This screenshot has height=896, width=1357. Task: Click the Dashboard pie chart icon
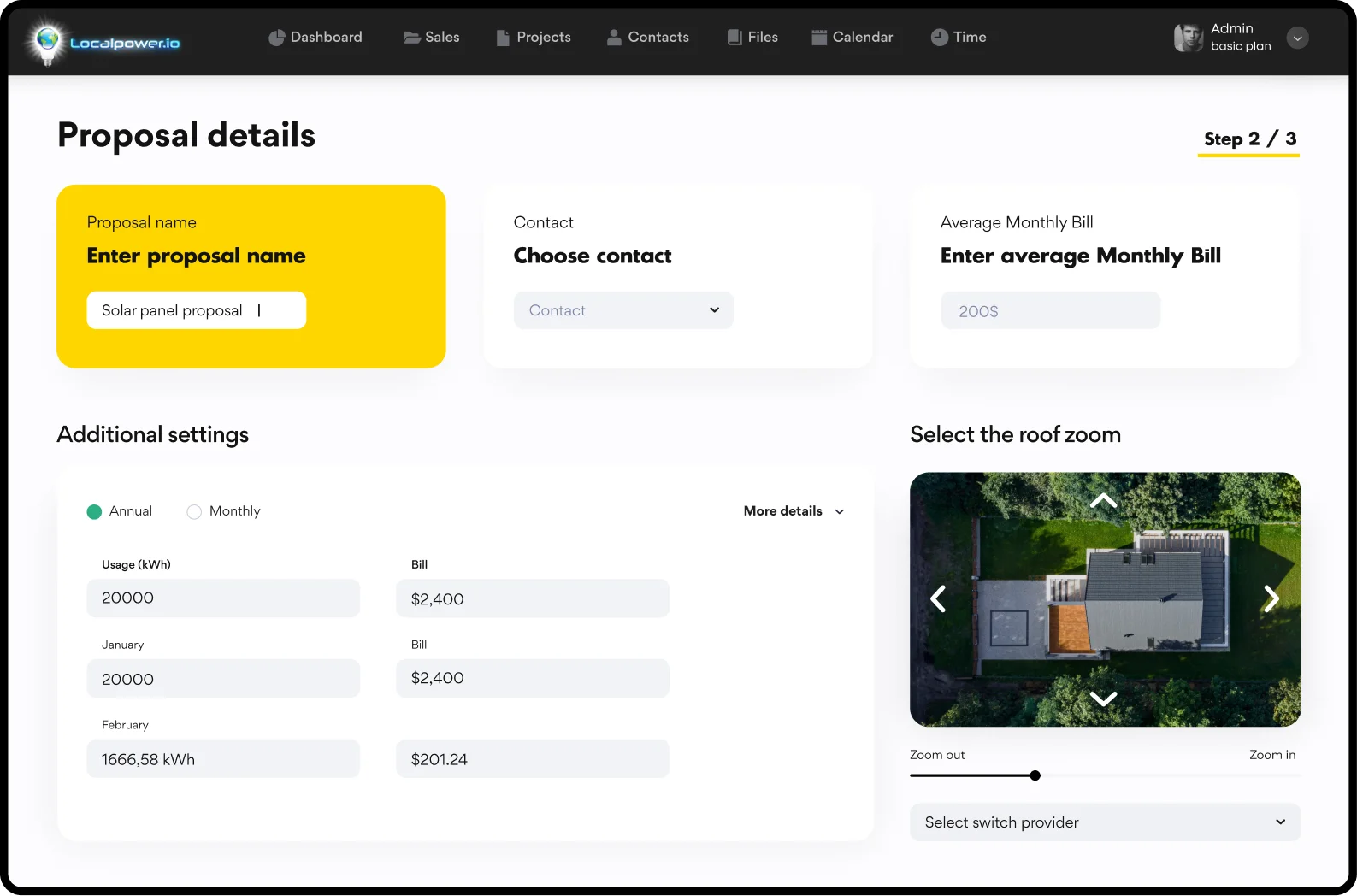coord(276,38)
